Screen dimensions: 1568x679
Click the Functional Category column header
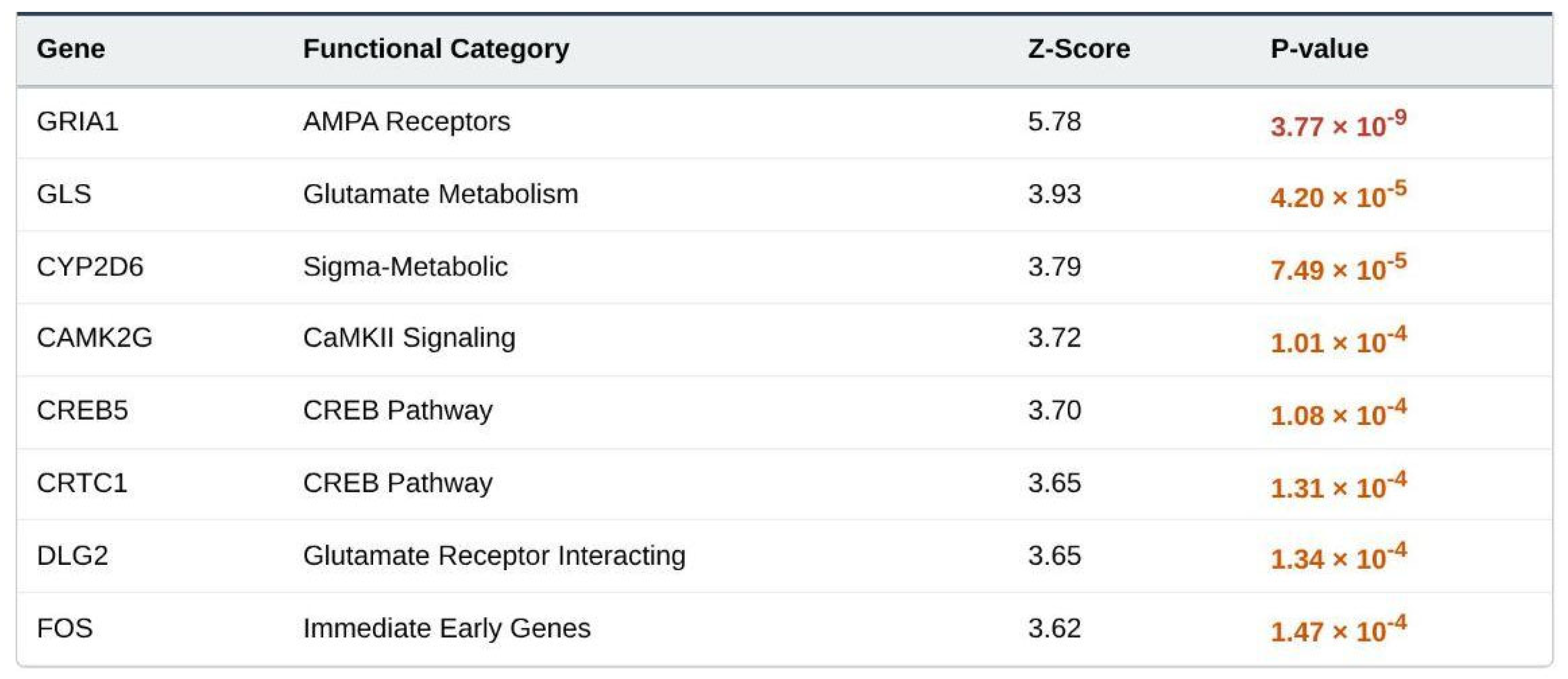(436, 49)
